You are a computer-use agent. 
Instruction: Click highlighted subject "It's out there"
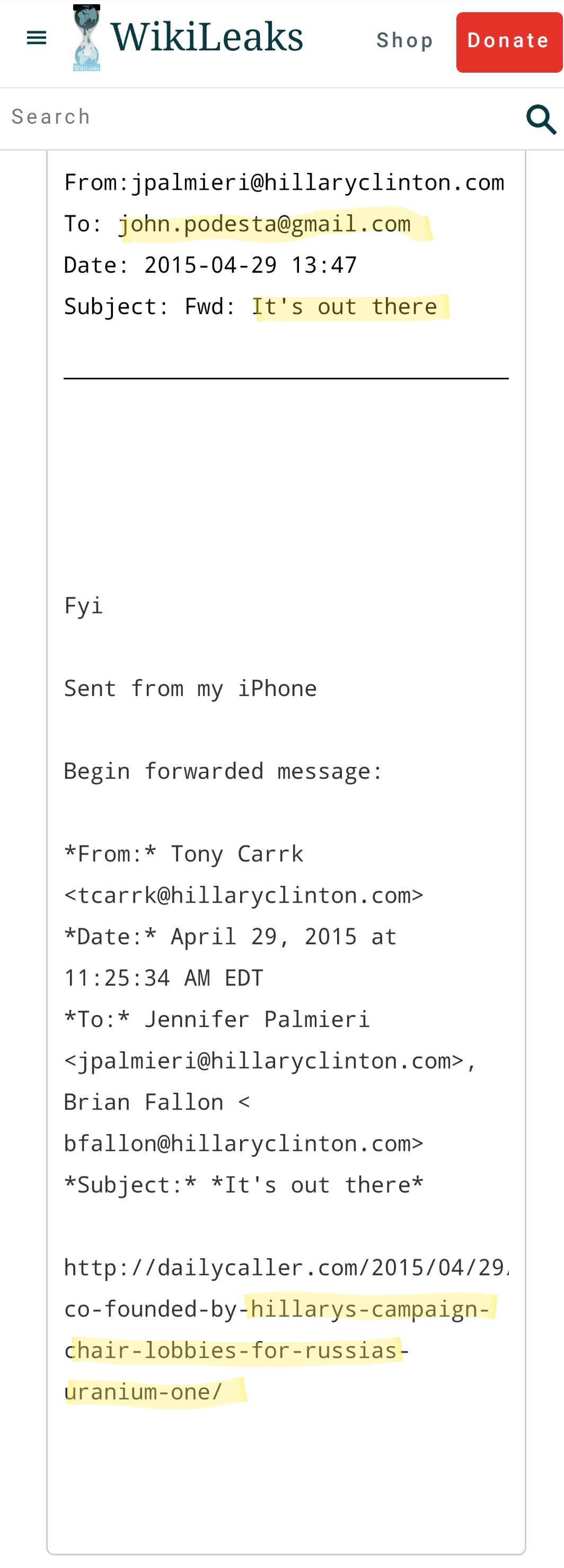[x=345, y=307]
